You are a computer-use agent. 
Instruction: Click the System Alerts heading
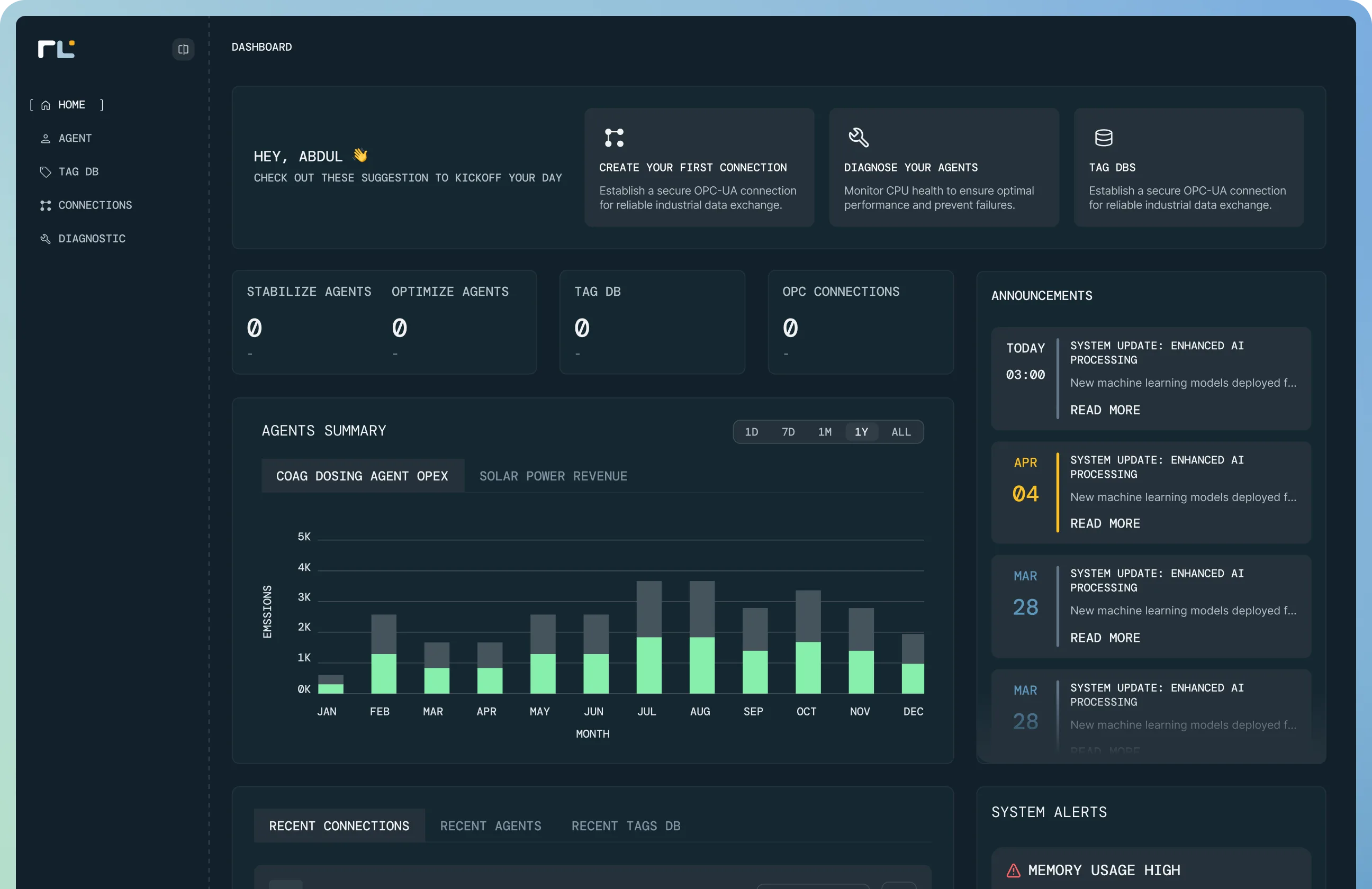[1049, 812]
